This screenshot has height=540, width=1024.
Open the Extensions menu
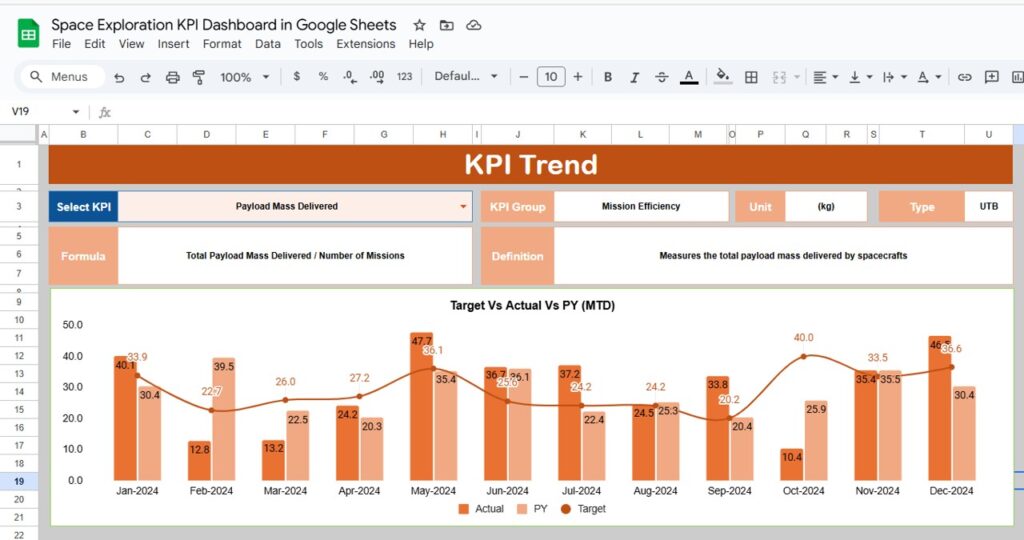pyautogui.click(x=366, y=44)
